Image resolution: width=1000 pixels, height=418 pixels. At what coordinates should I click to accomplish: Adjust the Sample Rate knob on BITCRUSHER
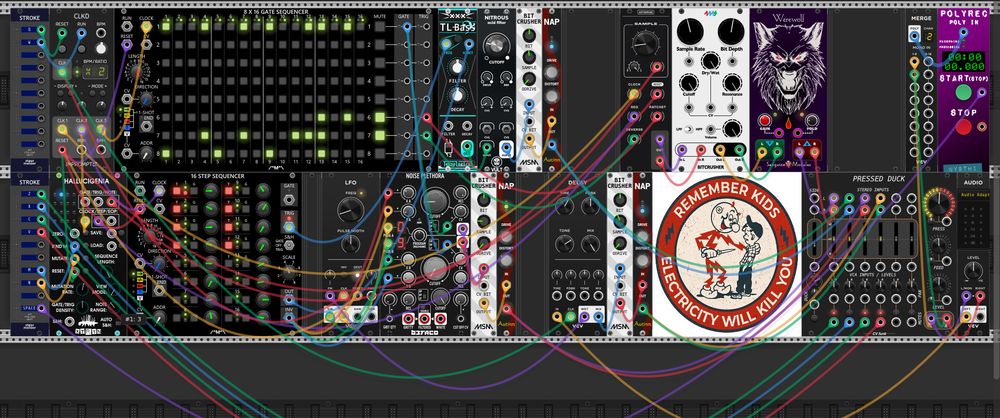point(689,31)
